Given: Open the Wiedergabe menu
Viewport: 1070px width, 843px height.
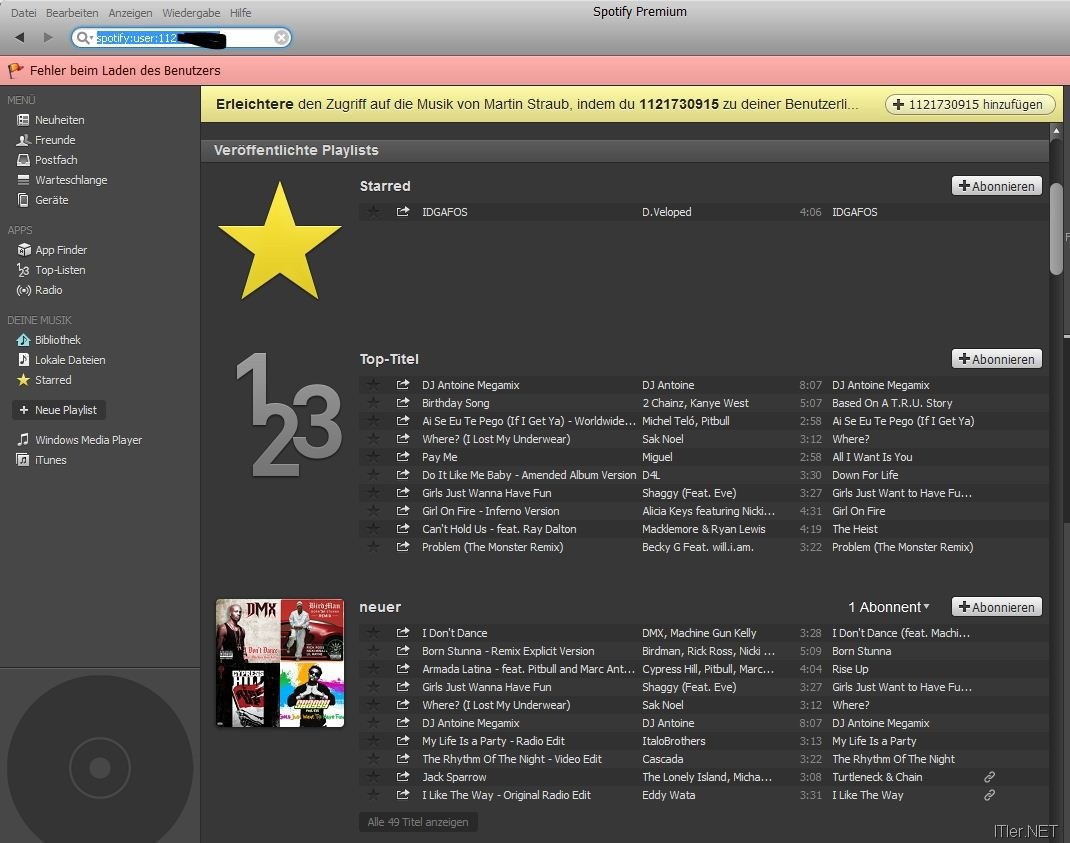Looking at the screenshot, I should pos(191,13).
